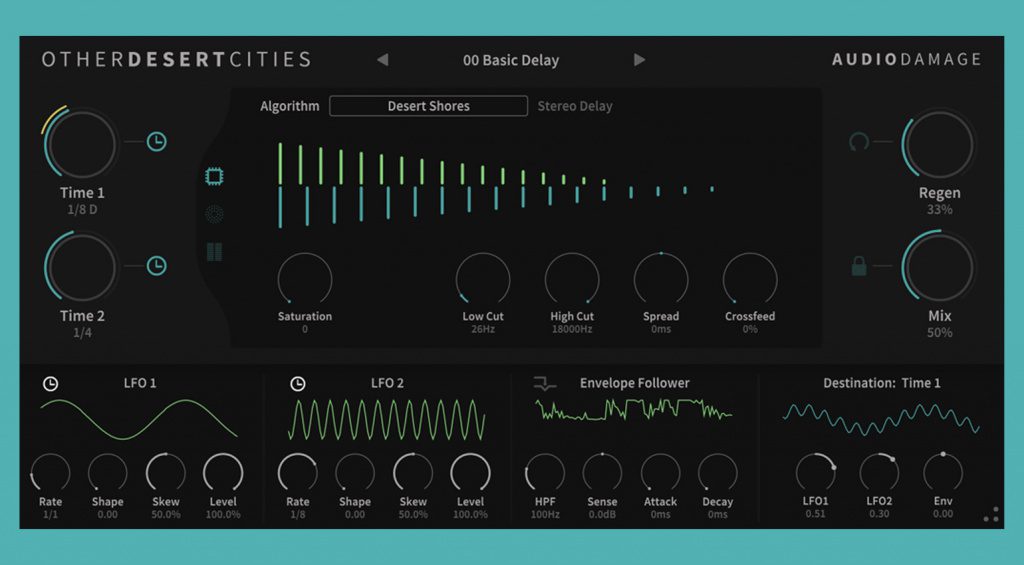The height and width of the screenshot is (565, 1024).
Task: Click the Envelope Follower Attack knob
Action: pyautogui.click(x=660, y=473)
